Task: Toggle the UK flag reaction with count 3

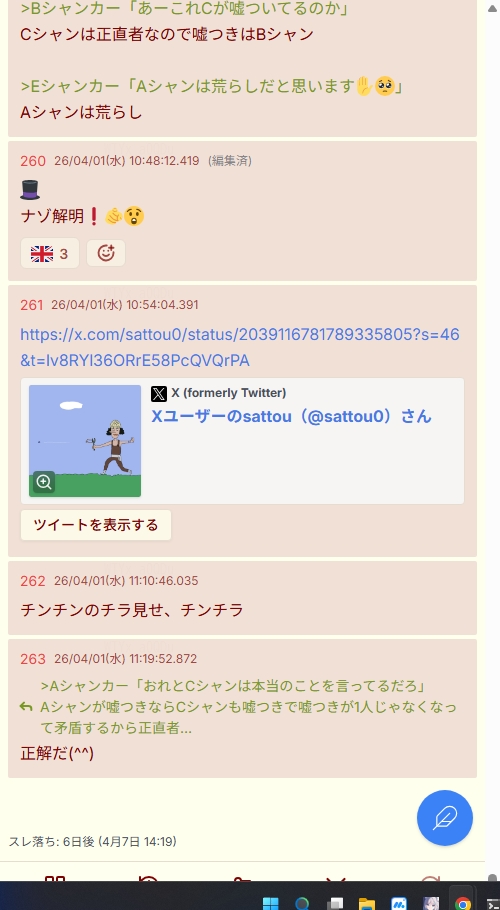Action: (x=50, y=253)
